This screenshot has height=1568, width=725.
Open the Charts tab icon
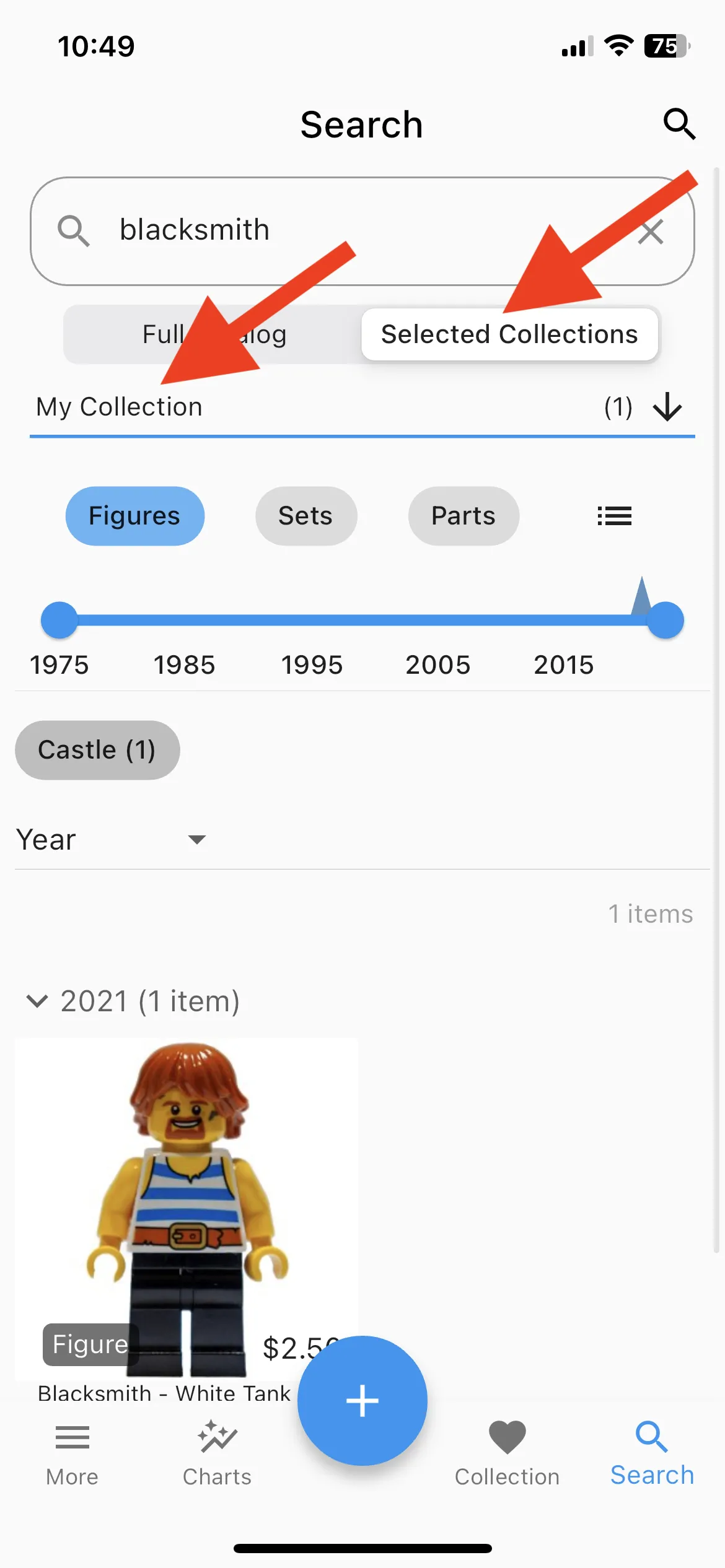217,1436
